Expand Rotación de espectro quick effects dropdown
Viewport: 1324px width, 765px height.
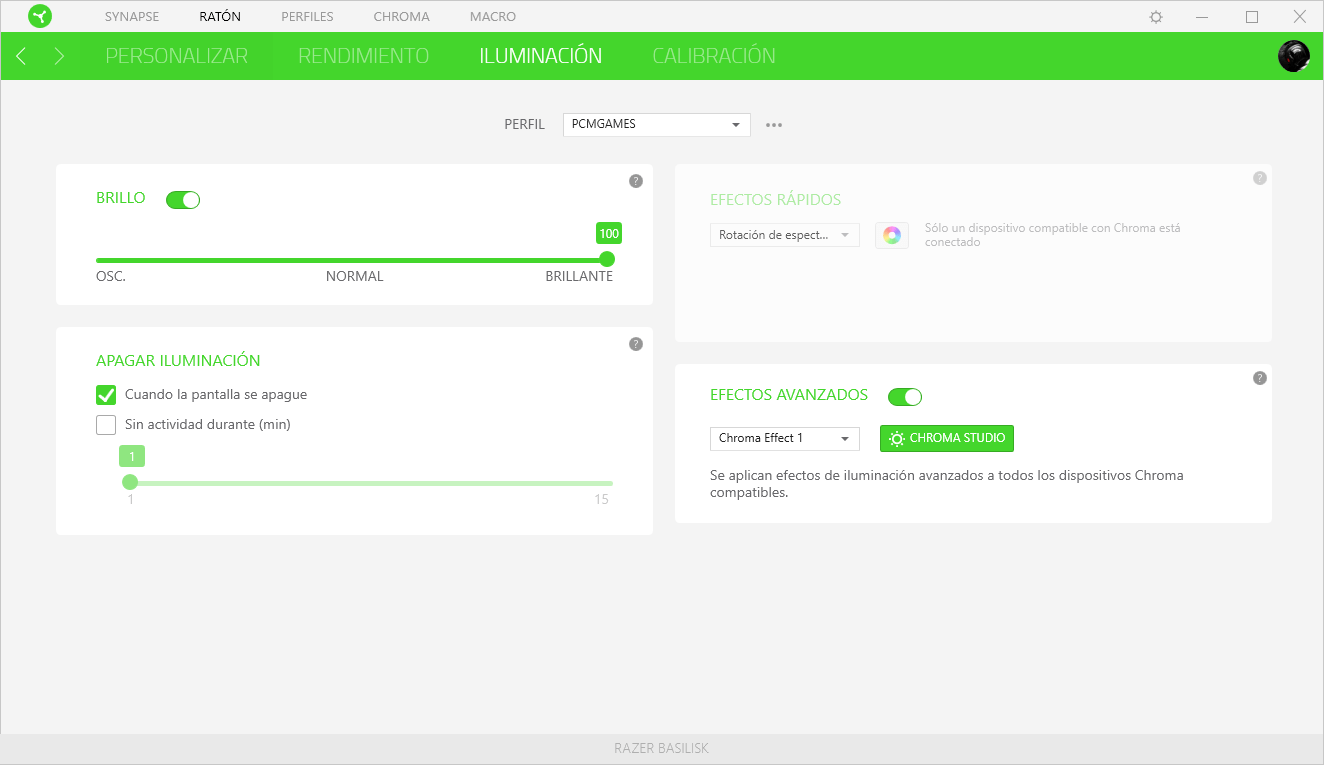coord(785,235)
